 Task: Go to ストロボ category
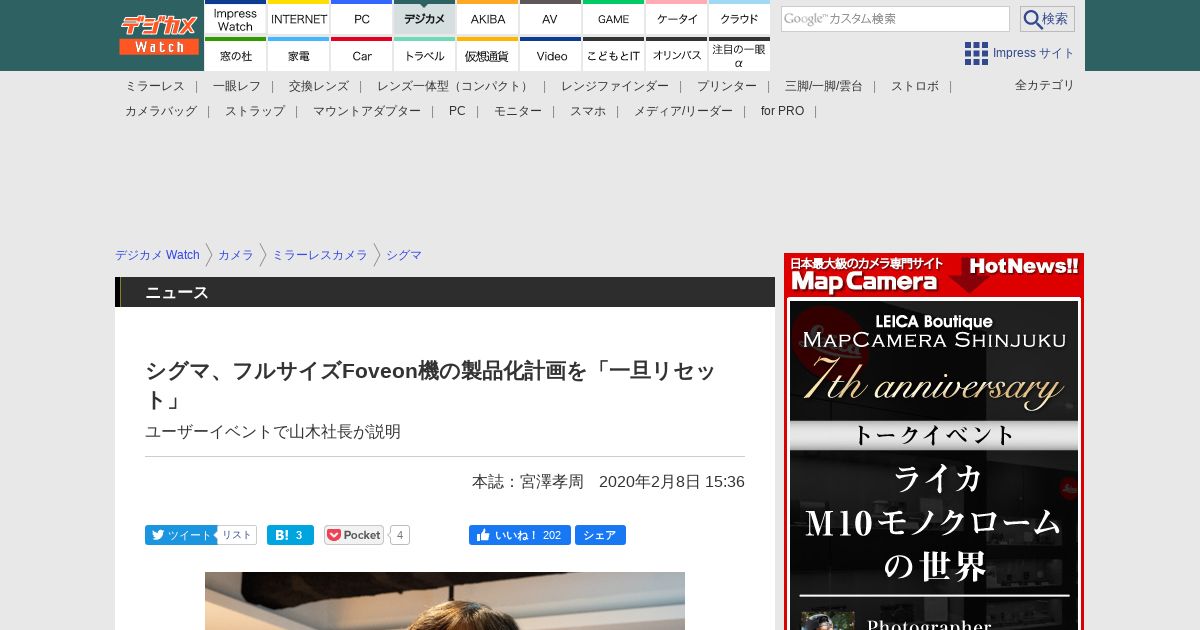915,86
